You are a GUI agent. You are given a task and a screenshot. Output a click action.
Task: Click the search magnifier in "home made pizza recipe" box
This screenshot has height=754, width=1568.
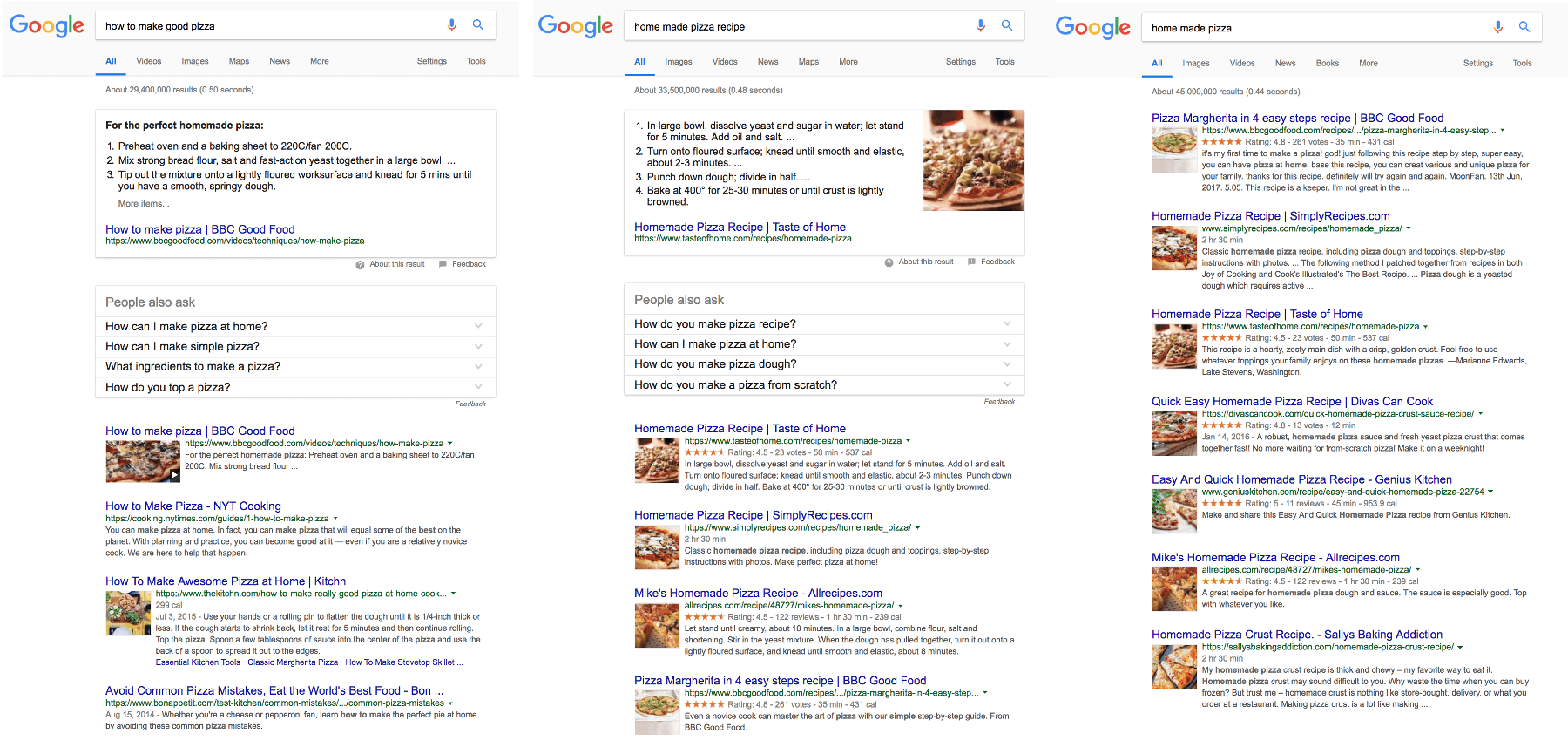(x=1007, y=25)
